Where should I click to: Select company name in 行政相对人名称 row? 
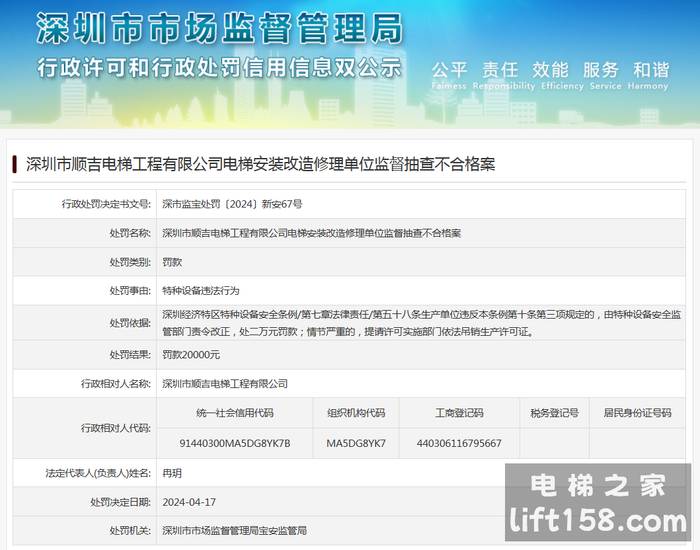225,383
